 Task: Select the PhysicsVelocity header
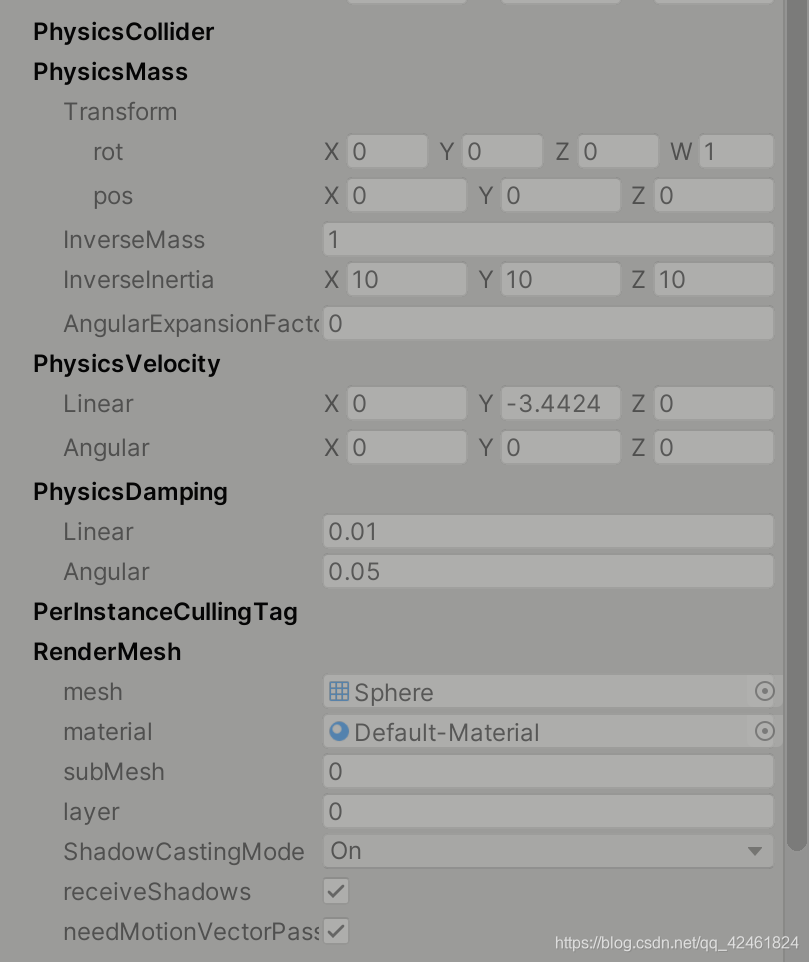(x=126, y=363)
